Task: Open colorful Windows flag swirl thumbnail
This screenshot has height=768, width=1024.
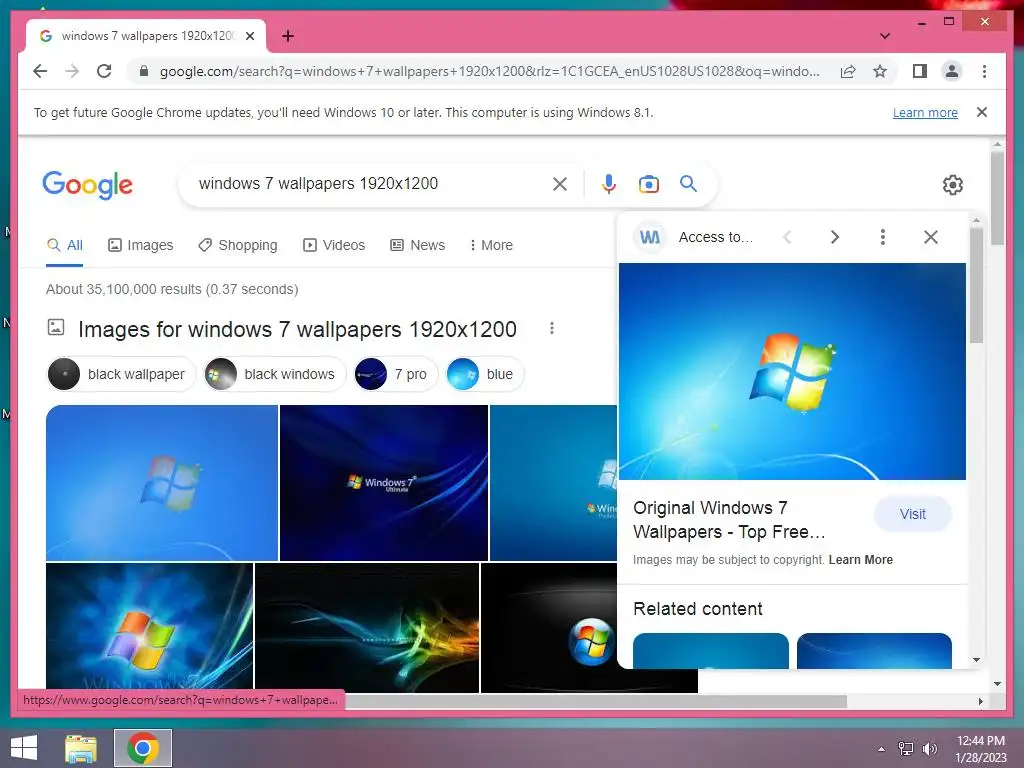Action: [x=150, y=627]
